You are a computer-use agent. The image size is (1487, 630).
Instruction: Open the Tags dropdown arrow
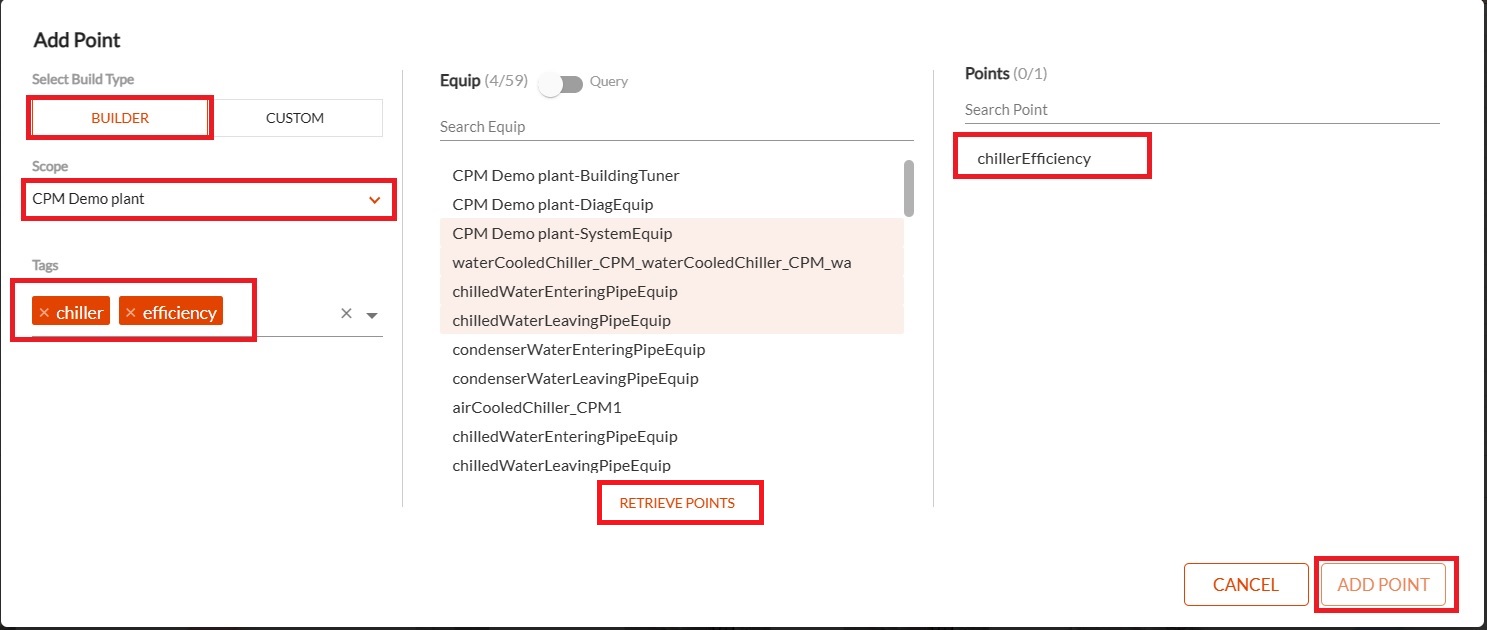pyautogui.click(x=372, y=314)
